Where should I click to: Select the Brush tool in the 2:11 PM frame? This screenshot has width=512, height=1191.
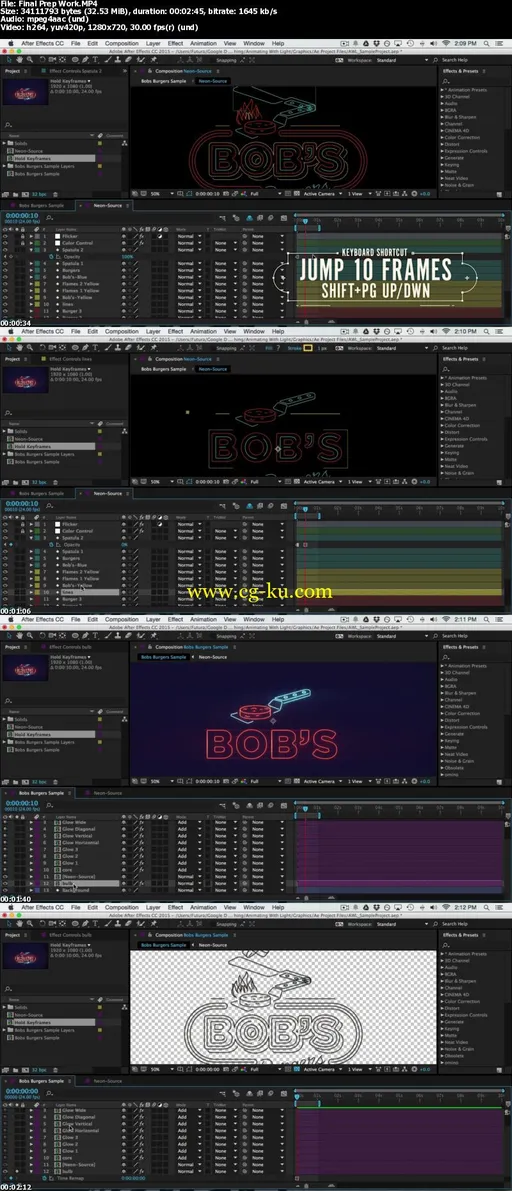(x=108, y=635)
